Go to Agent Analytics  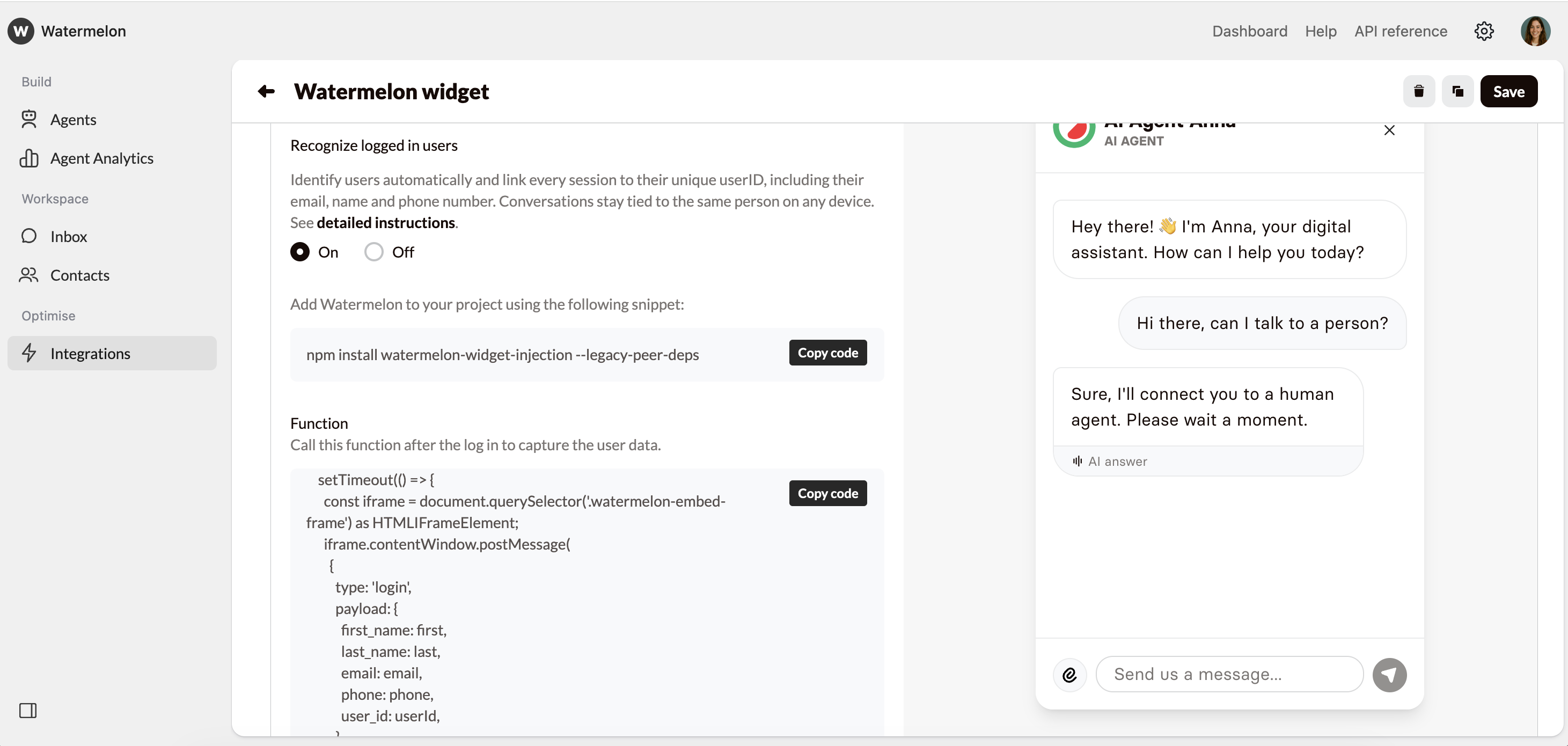(x=101, y=158)
